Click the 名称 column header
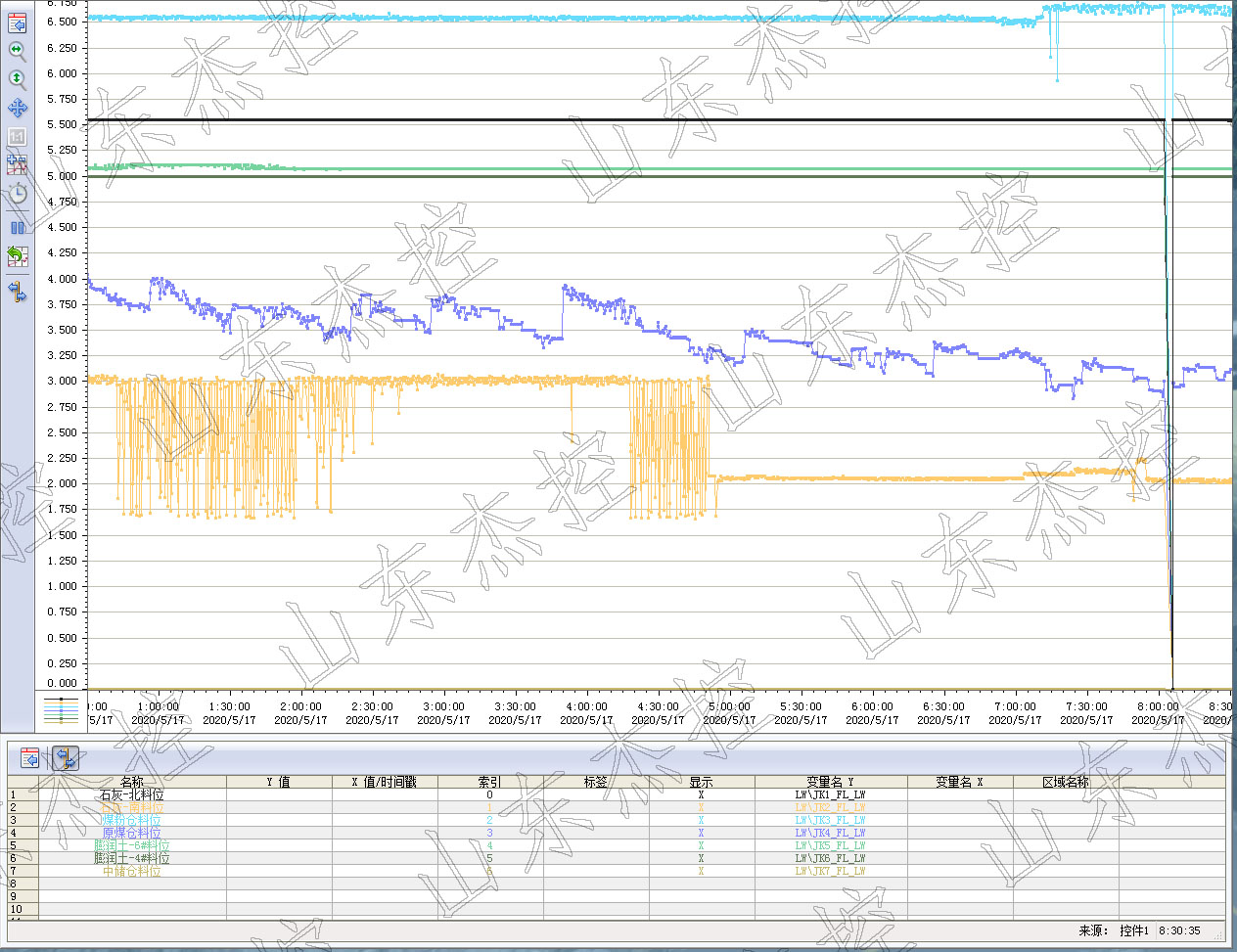 tap(132, 782)
